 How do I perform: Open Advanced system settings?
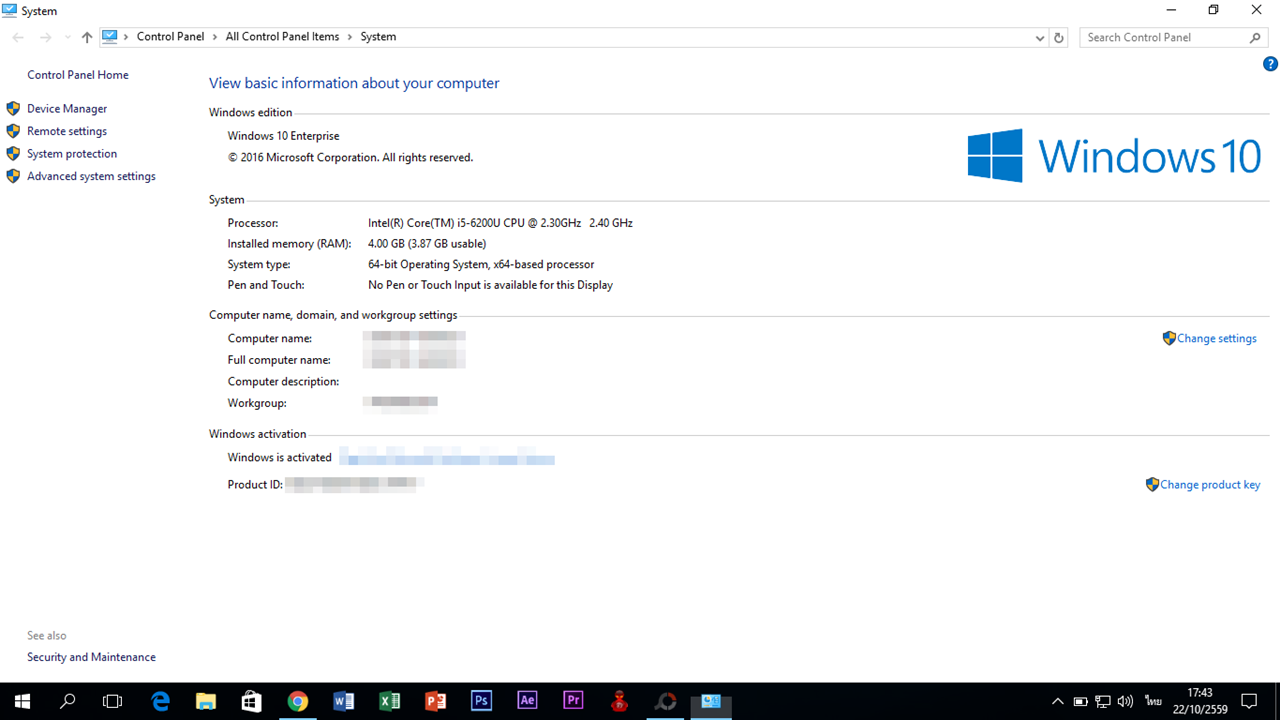(x=91, y=176)
